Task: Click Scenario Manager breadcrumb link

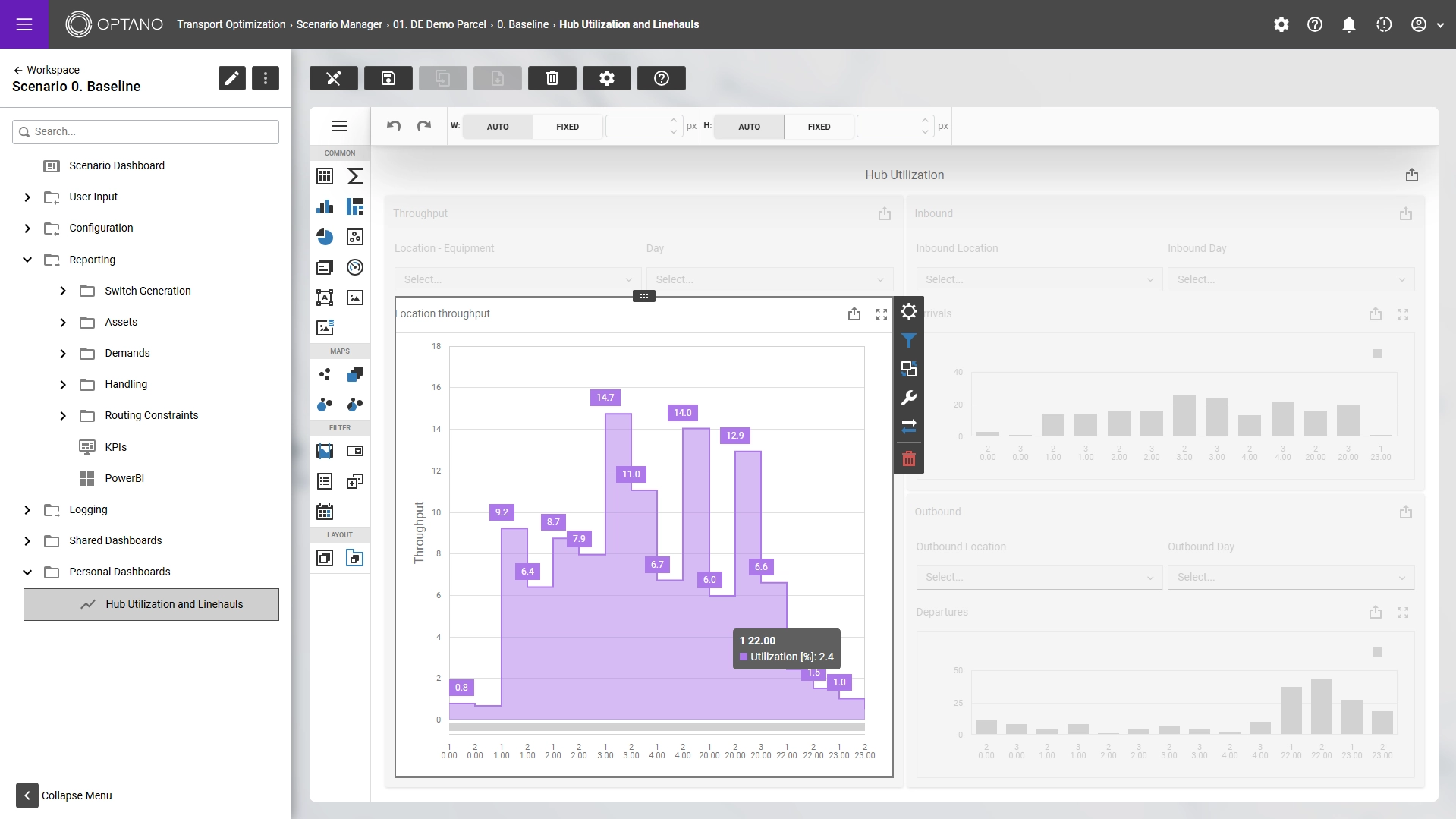Action: pyautogui.click(x=338, y=24)
